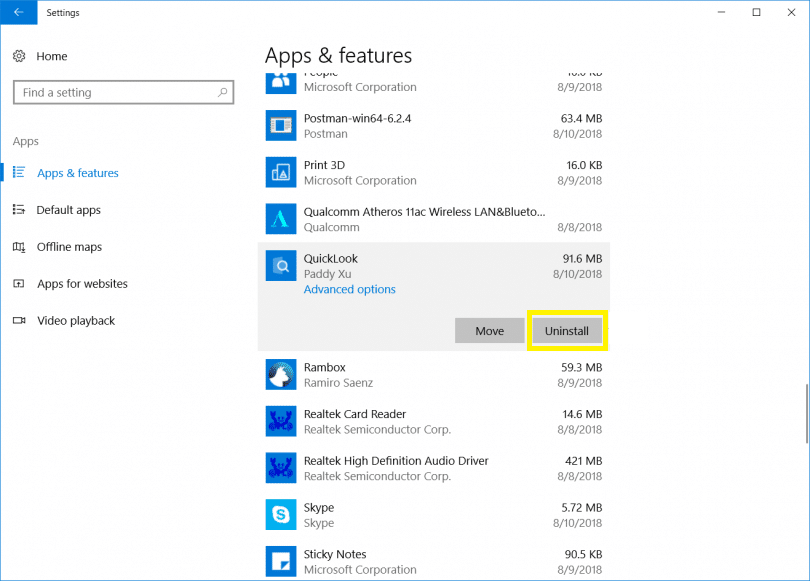Open QuickLook Advanced options link
The image size is (810, 581).
coord(350,289)
